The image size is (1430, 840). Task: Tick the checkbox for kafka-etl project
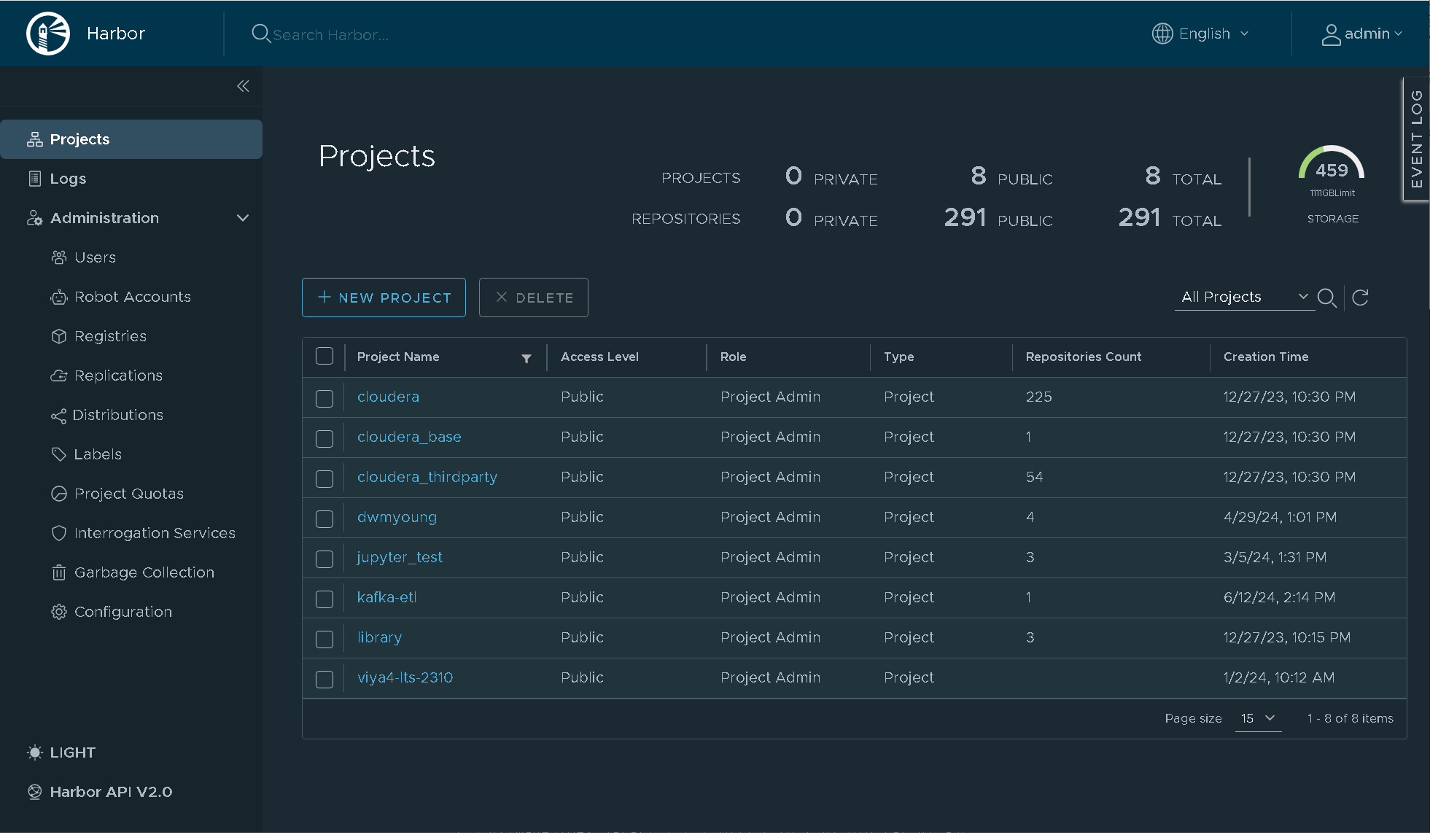click(325, 599)
